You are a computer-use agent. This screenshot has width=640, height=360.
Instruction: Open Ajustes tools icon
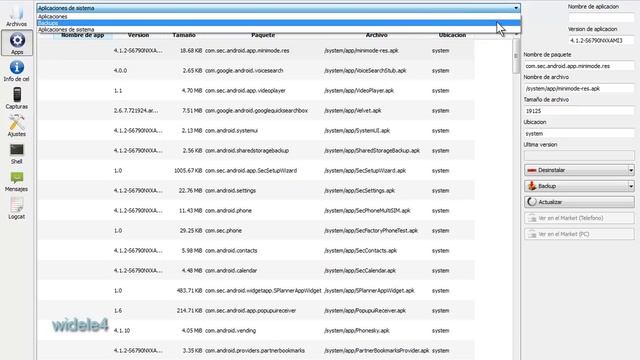click(17, 122)
